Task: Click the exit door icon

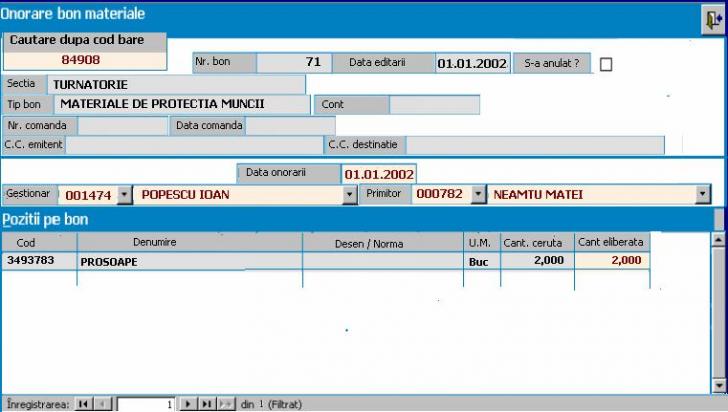Action: tap(711, 19)
